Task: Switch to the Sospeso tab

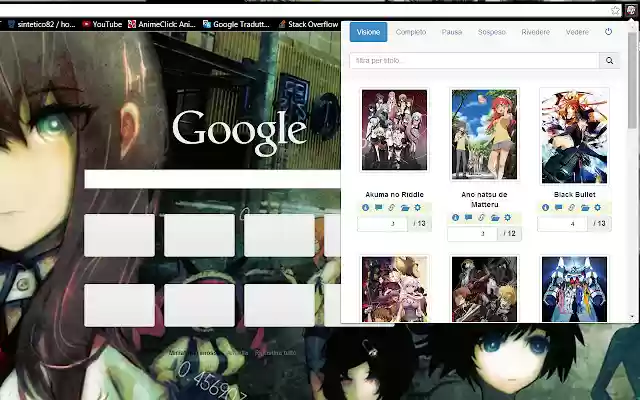Action: pos(492,32)
